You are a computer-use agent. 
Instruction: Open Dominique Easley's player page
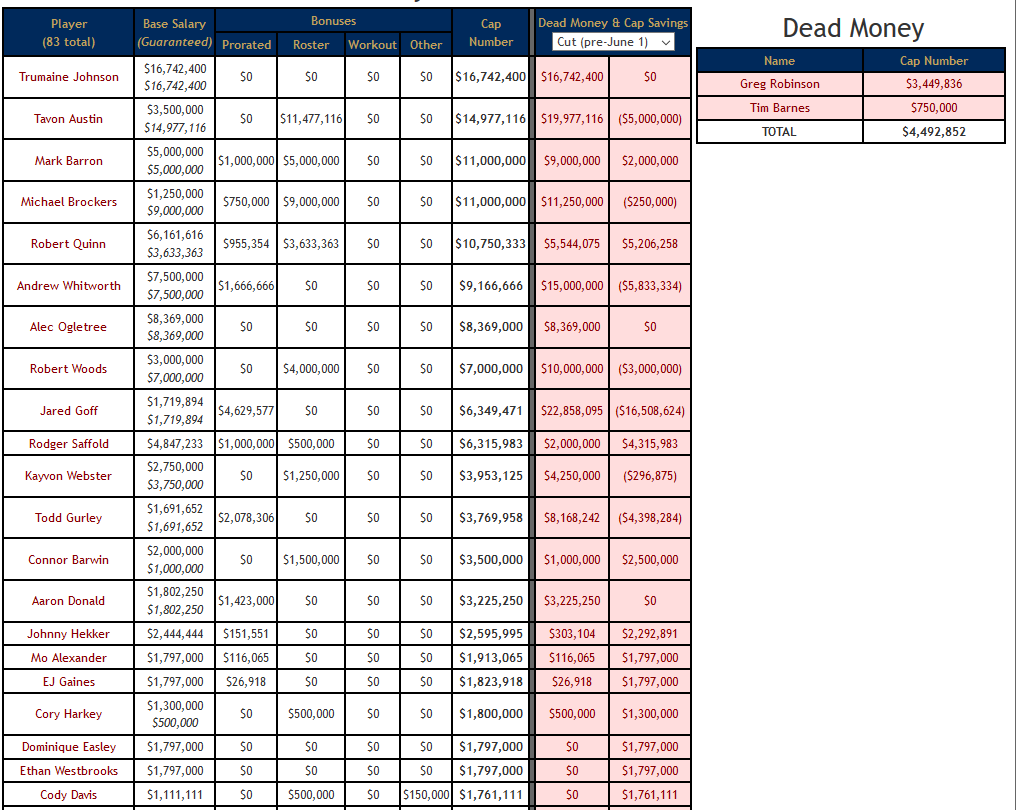(69, 747)
